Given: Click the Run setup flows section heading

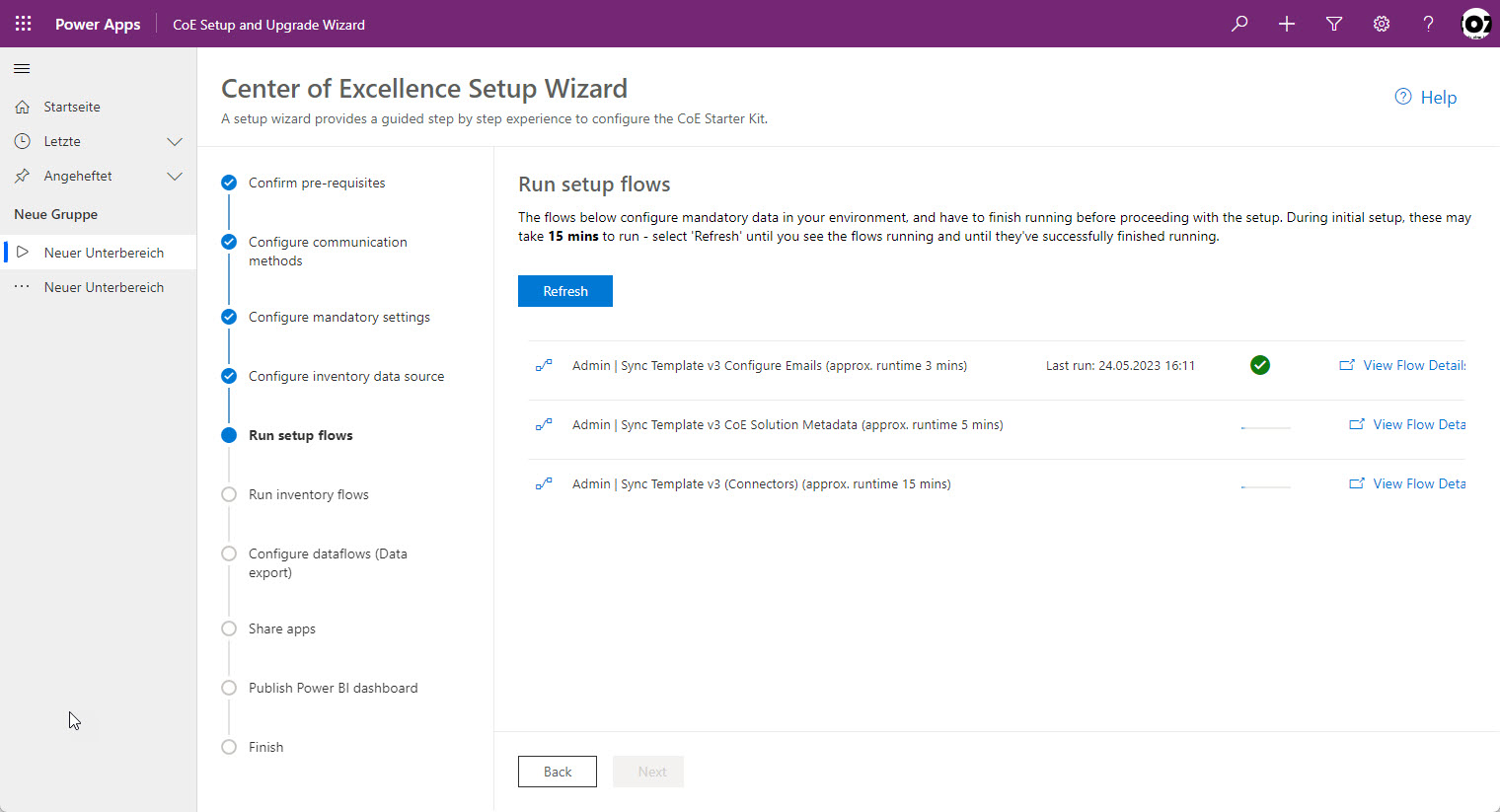Looking at the screenshot, I should pyautogui.click(x=594, y=185).
